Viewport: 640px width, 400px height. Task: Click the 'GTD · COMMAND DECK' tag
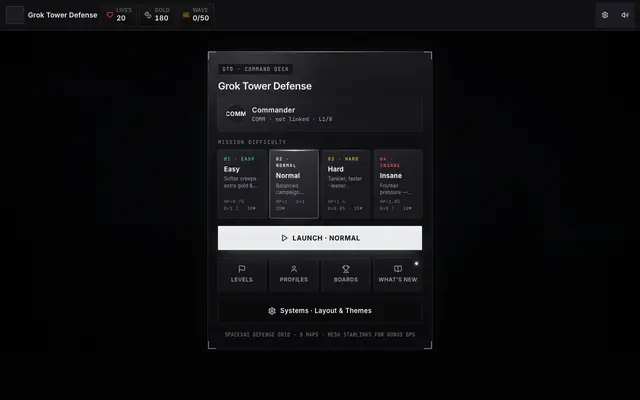coord(256,69)
